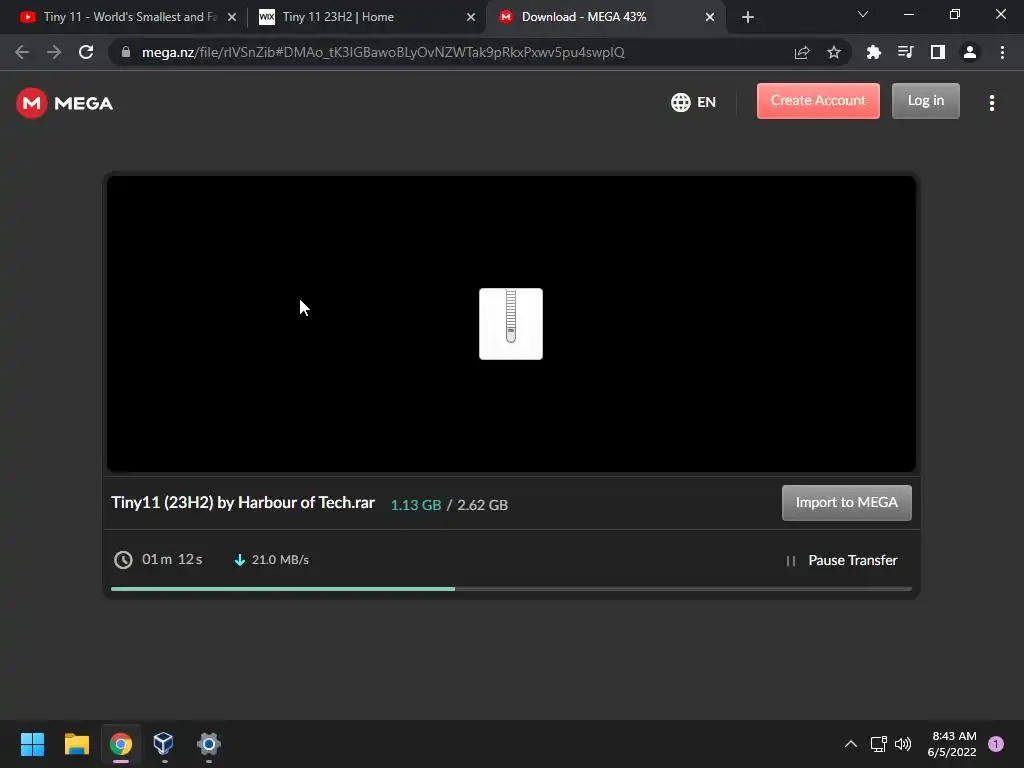The image size is (1024, 768).
Task: Close the Tiny 11 YouTube tab
Action: [x=231, y=17]
